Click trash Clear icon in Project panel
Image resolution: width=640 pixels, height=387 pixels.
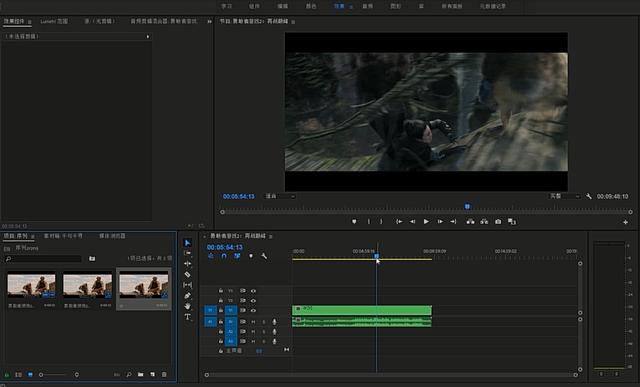(x=164, y=374)
